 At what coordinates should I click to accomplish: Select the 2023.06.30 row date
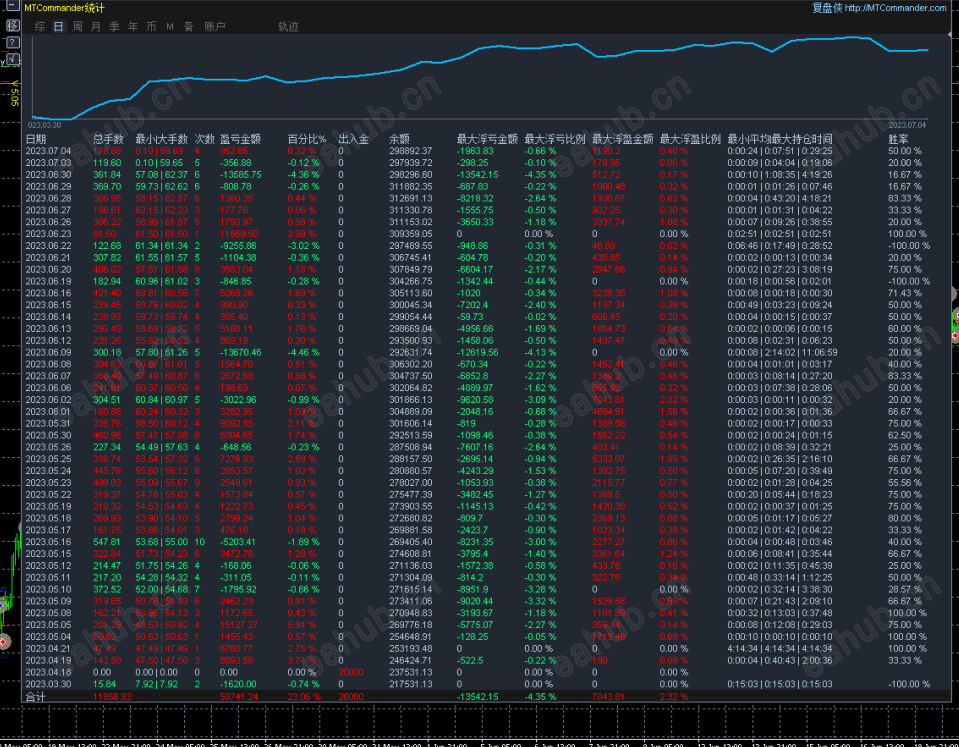(x=48, y=174)
